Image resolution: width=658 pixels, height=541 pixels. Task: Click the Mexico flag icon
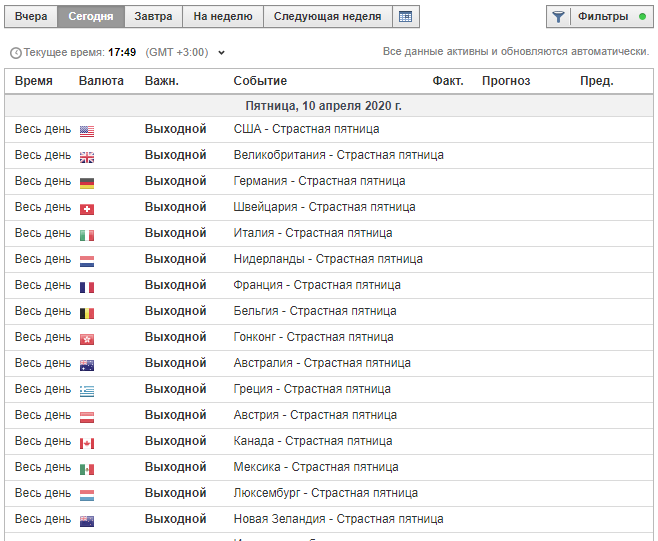pos(87,470)
